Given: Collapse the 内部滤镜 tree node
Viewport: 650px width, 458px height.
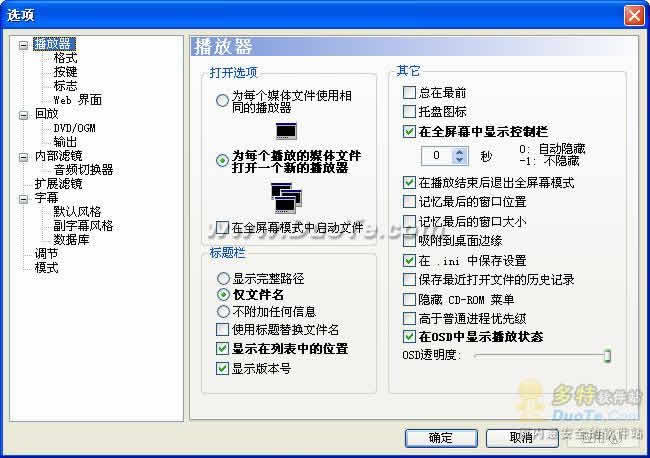Looking at the screenshot, I should (24, 156).
